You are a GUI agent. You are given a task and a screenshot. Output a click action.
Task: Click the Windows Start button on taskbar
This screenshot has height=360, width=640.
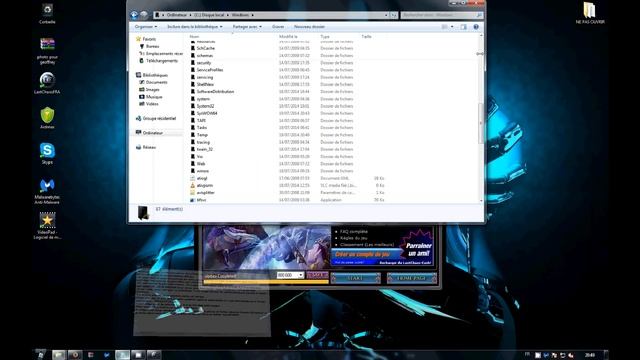click(x=40, y=355)
